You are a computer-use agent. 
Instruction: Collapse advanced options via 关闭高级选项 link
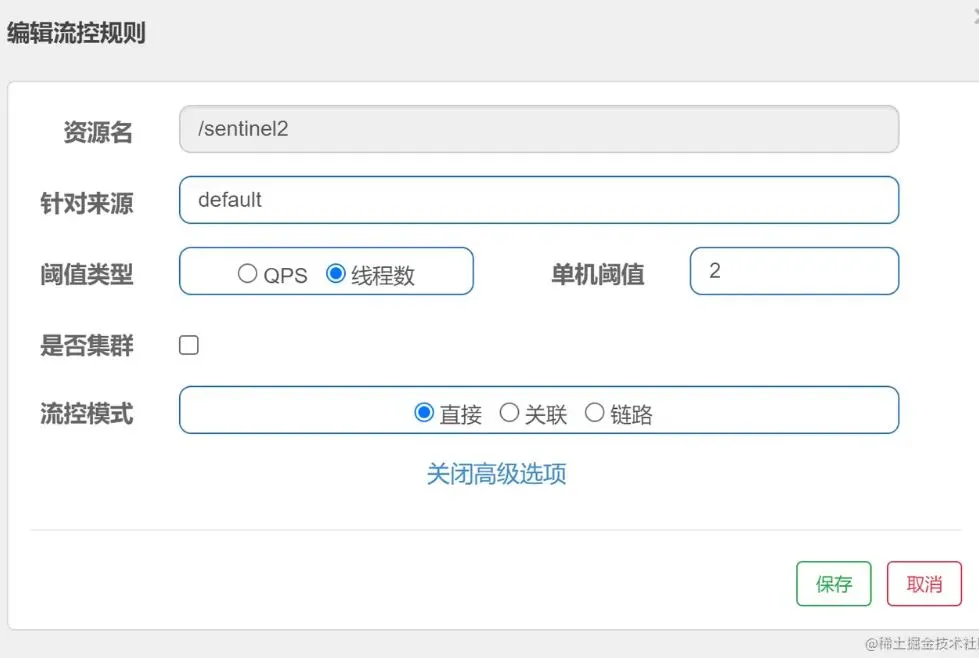pyautogui.click(x=496, y=474)
